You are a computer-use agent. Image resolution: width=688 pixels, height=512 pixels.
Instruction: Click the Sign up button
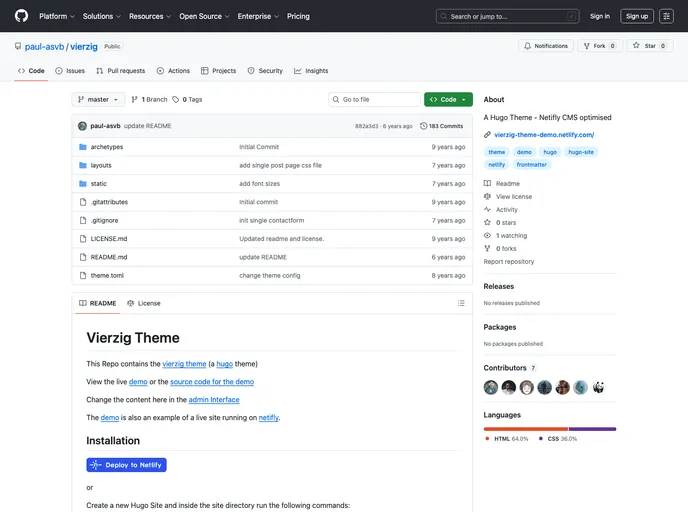(636, 16)
